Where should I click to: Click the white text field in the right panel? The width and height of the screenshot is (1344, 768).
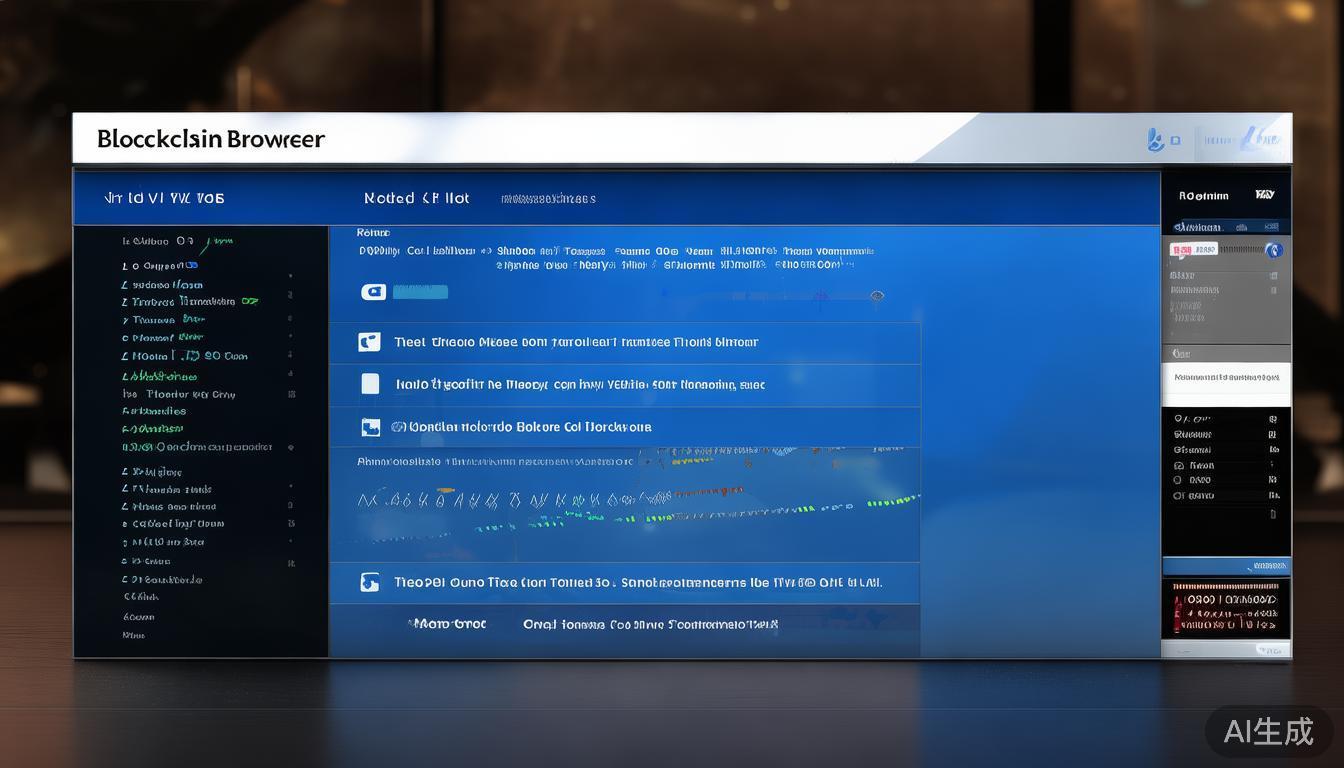[x=1226, y=378]
